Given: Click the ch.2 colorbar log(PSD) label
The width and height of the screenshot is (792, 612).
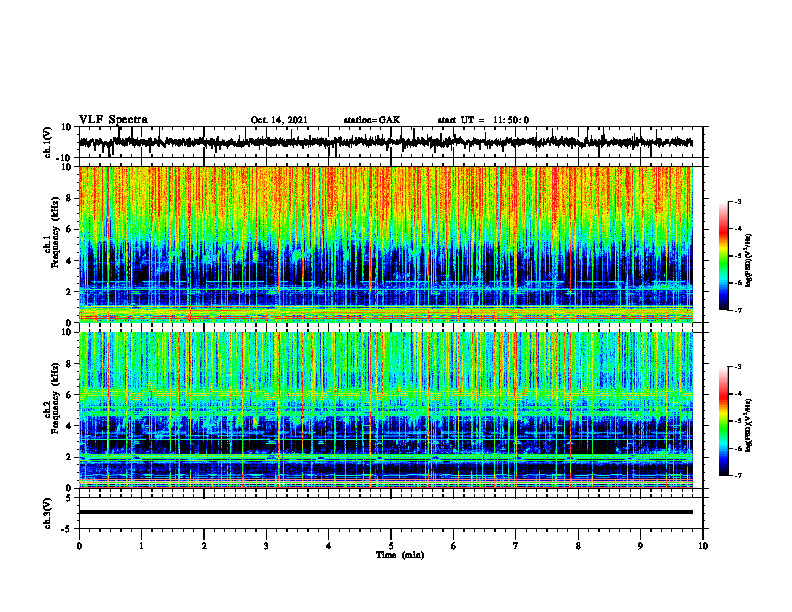Looking at the screenshot, I should click(x=749, y=424).
